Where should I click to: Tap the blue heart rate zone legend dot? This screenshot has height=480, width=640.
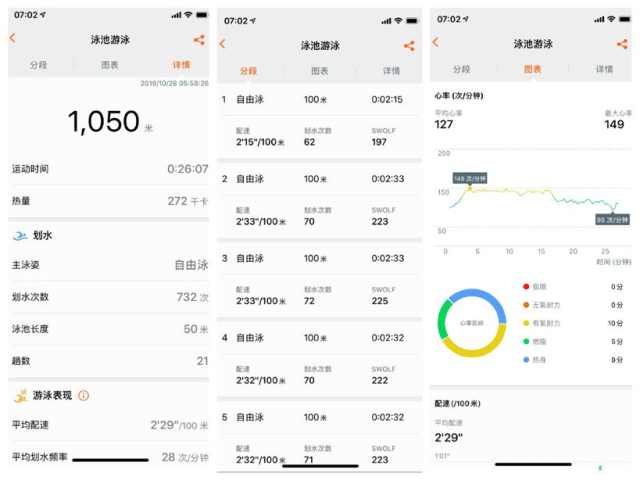tap(526, 360)
